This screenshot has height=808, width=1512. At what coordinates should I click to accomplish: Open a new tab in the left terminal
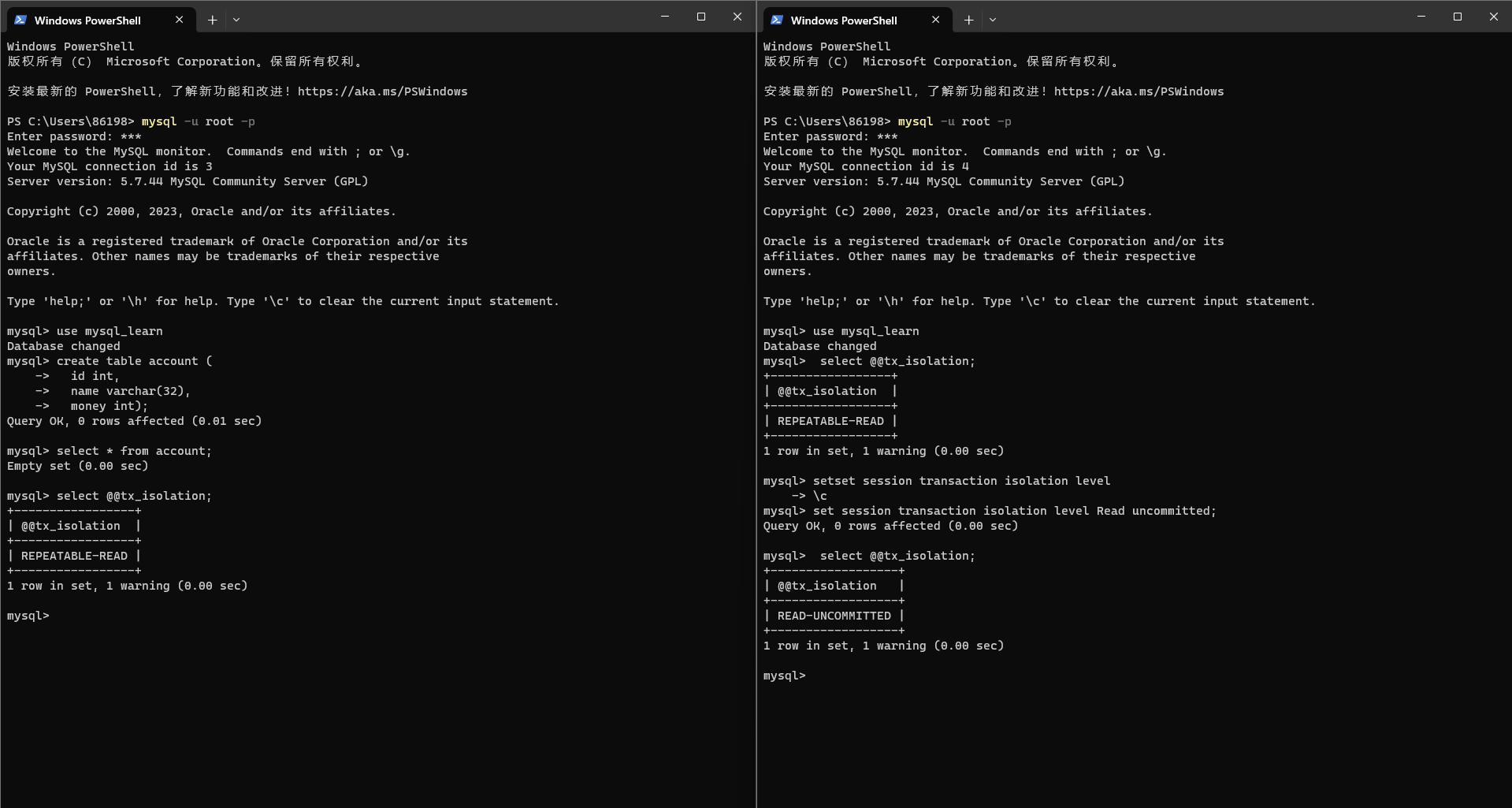tap(212, 20)
